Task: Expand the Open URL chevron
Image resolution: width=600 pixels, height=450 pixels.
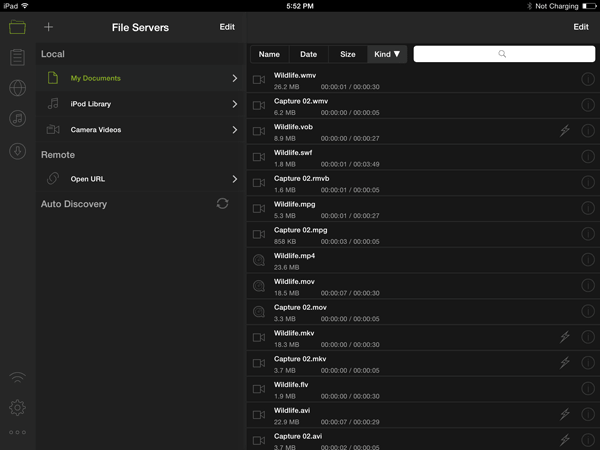Action: pos(235,179)
